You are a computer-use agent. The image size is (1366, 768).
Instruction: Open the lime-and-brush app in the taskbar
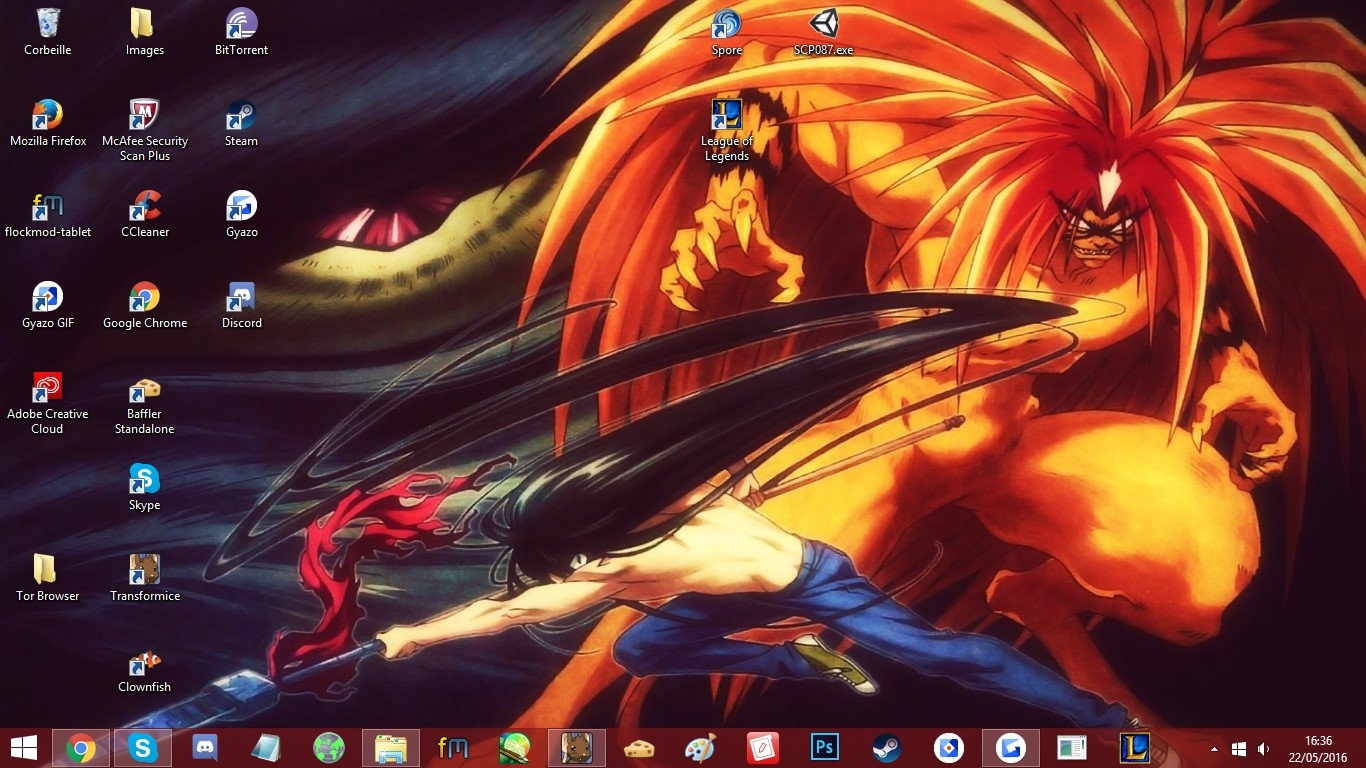pyautogui.click(x=515, y=748)
